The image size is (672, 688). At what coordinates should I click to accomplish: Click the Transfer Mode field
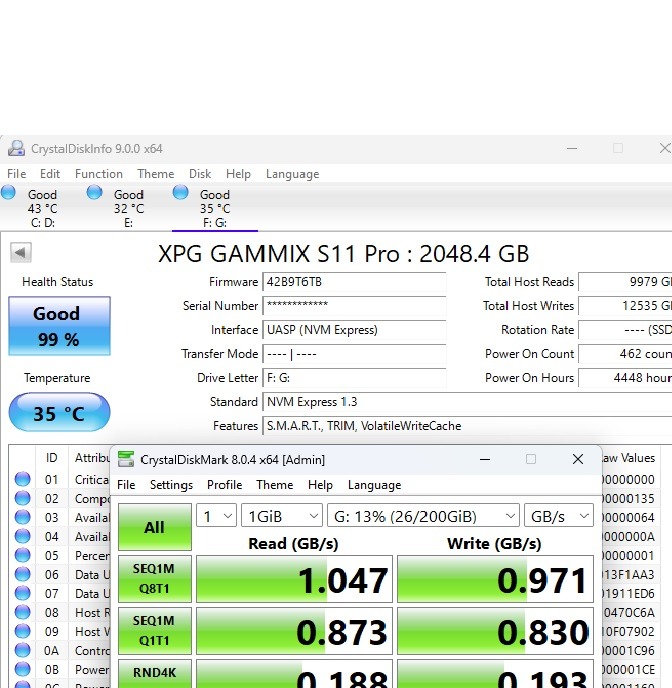[x=354, y=354]
